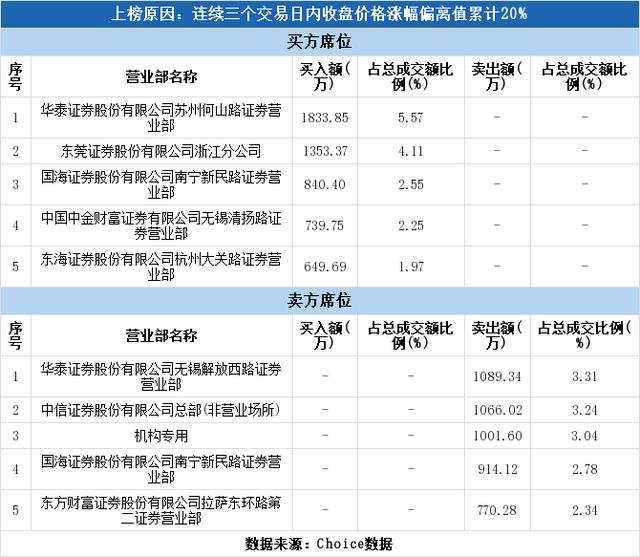Click the percentage value 4.11
The height and width of the screenshot is (557, 640).
[x=411, y=151]
